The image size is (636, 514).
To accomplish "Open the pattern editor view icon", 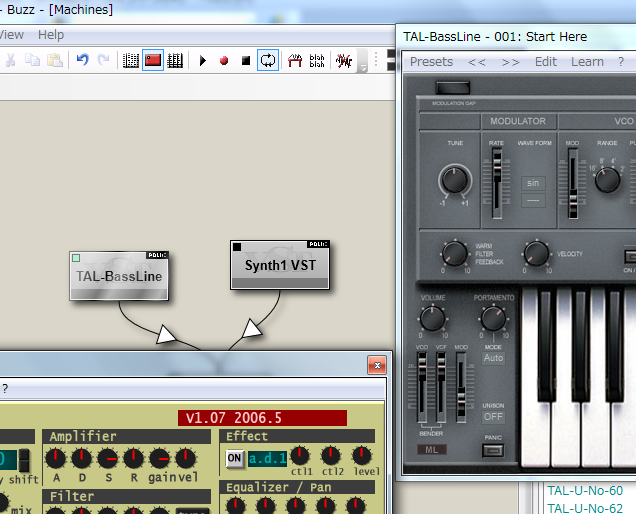I will click(131, 61).
